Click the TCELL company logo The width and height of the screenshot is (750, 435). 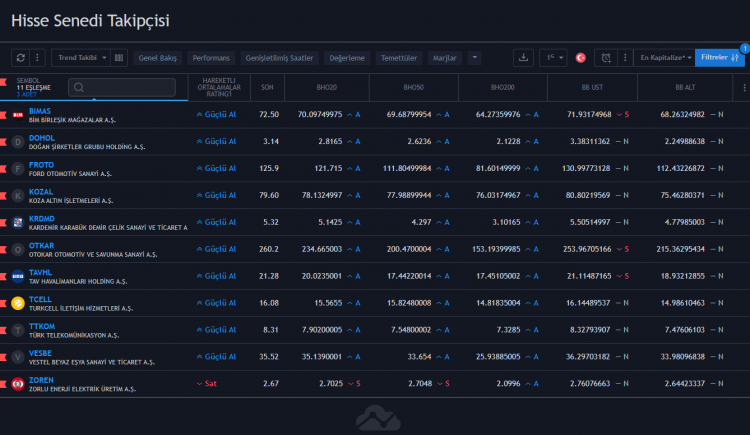click(18, 303)
